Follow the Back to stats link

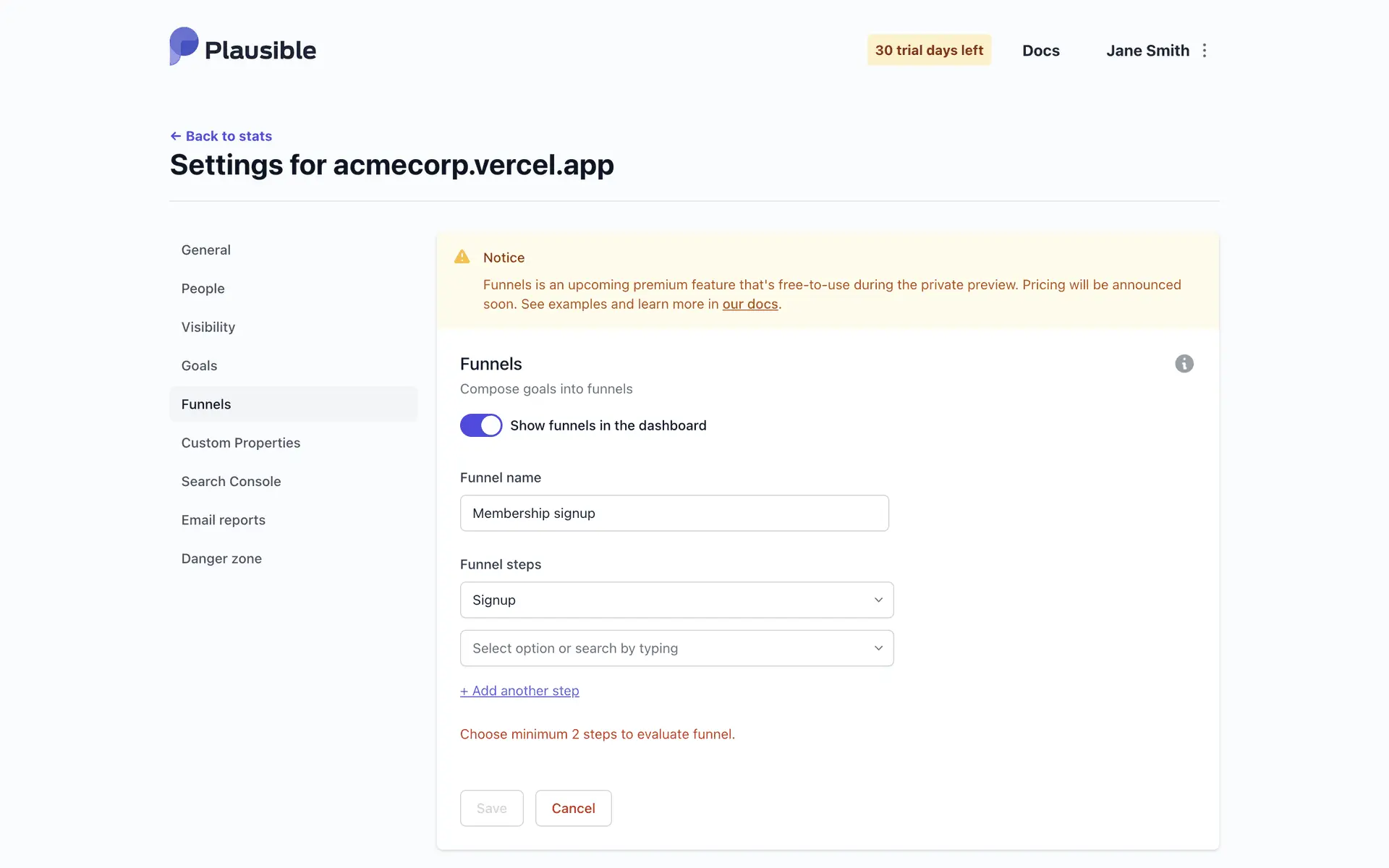(221, 136)
